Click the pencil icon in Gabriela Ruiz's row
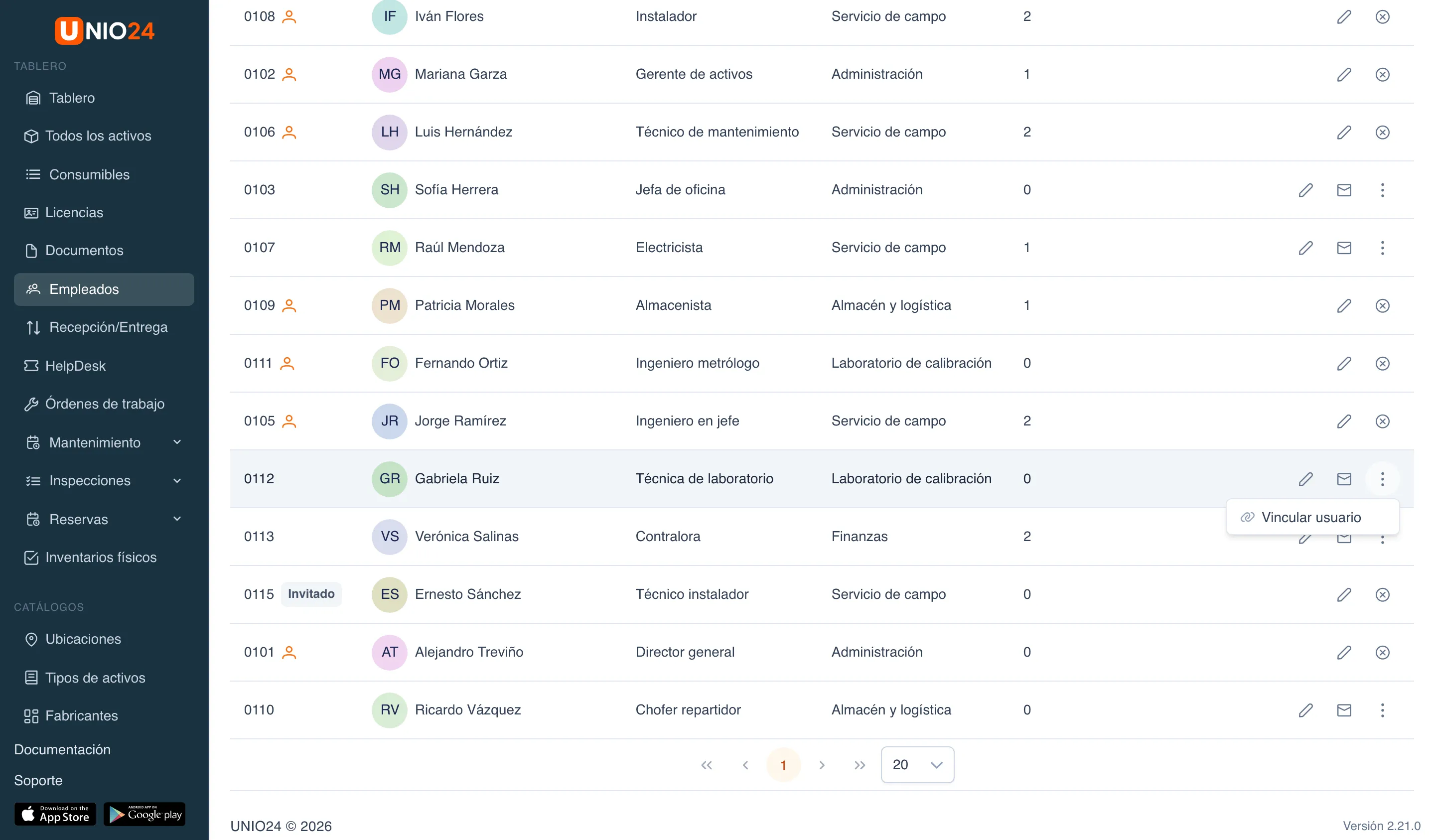This screenshot has height=840, width=1435. pyautogui.click(x=1305, y=479)
